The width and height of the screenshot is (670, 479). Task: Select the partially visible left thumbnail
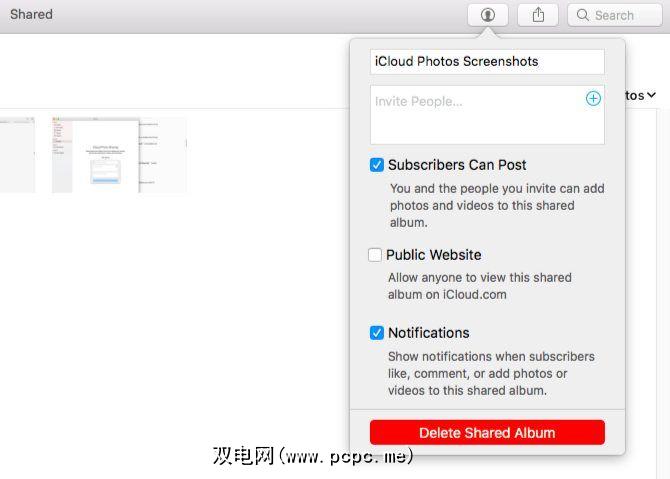[17, 155]
